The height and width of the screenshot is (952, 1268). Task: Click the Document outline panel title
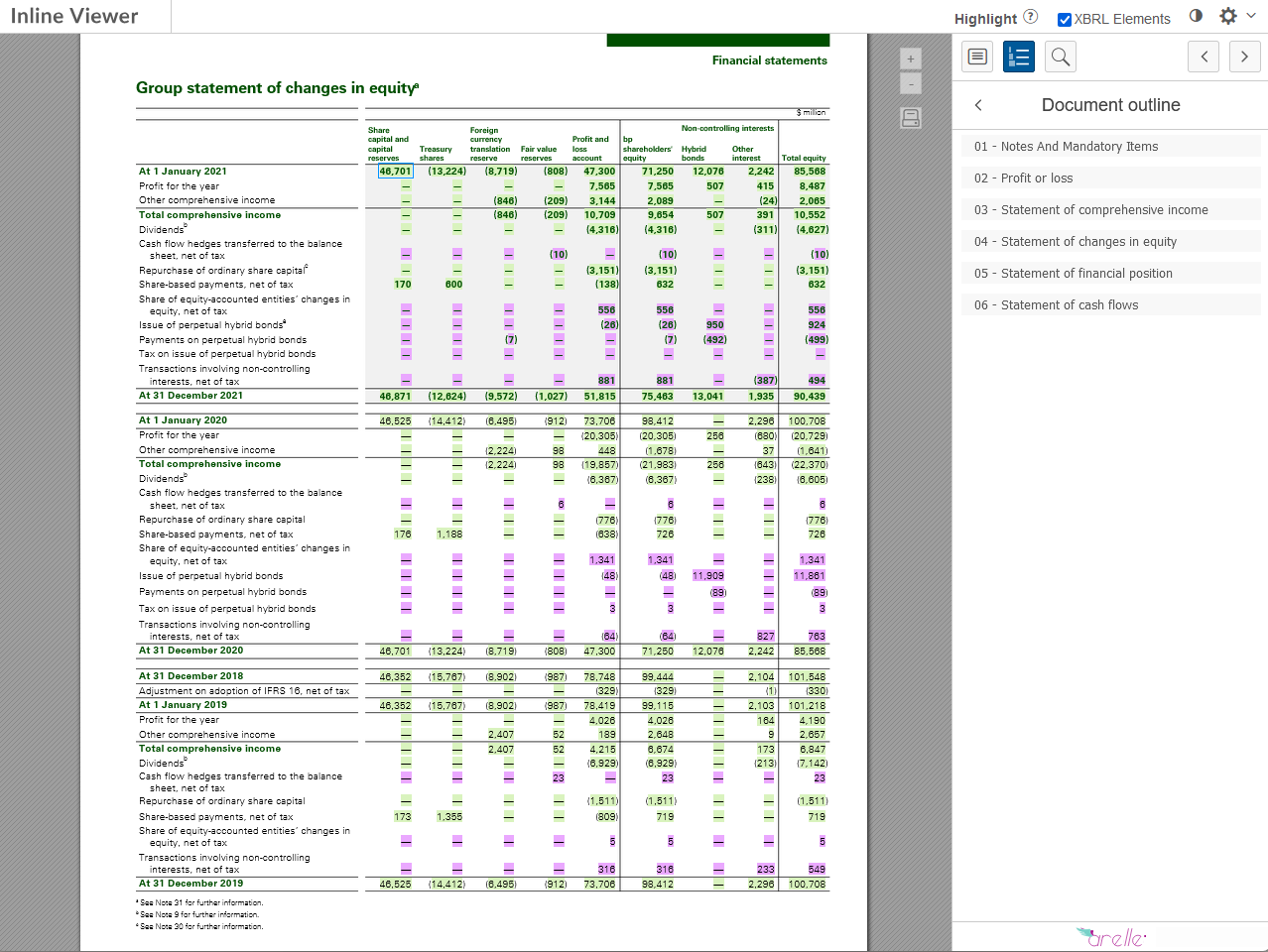[1111, 105]
